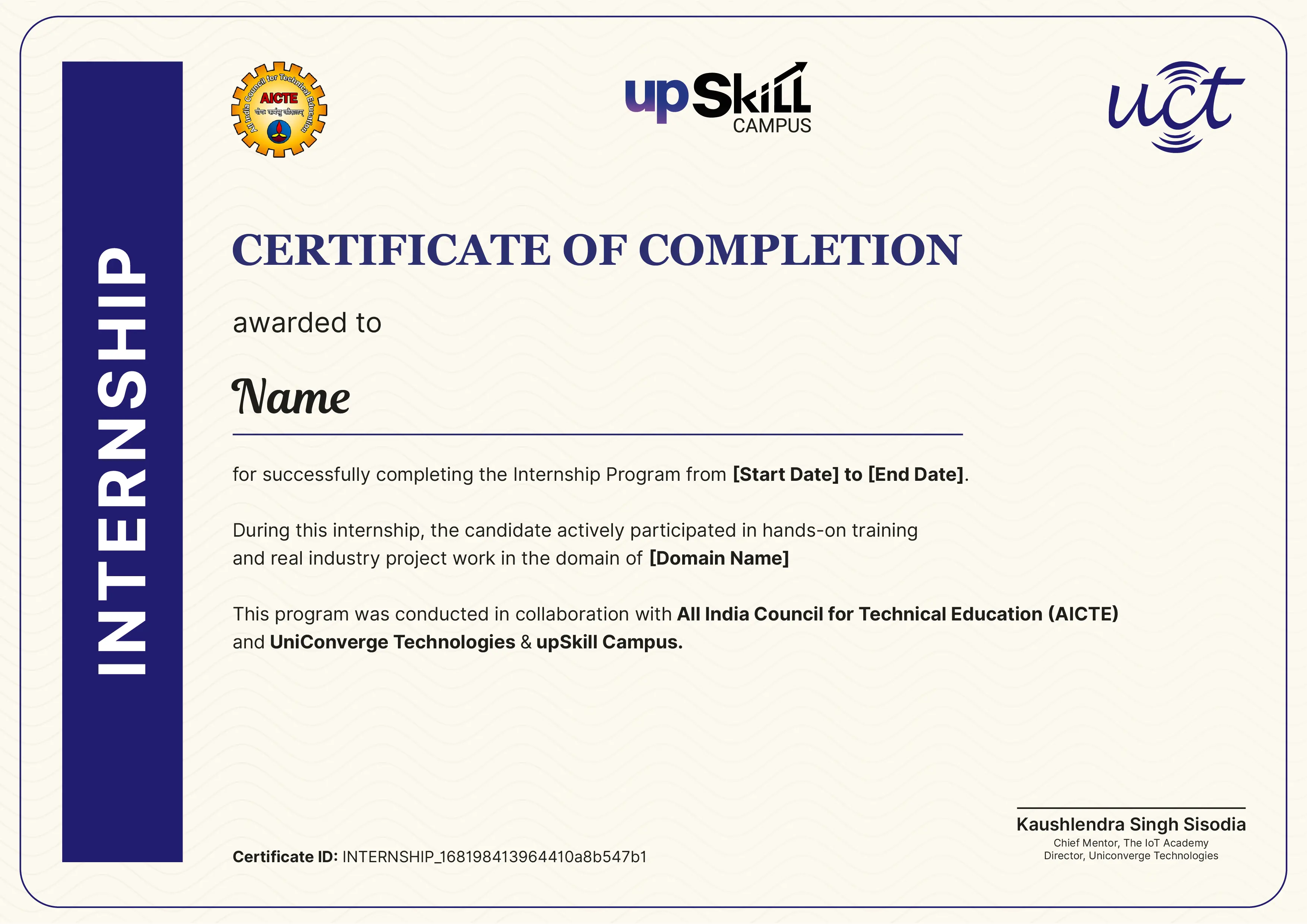Select the ID 'INTERNSHIP_168198413964410a8b547b1'

[495, 857]
